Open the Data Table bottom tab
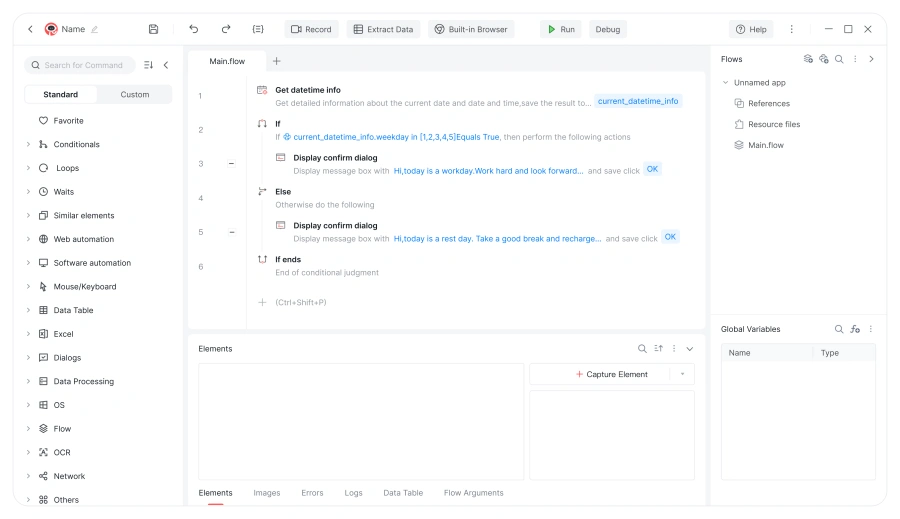This screenshot has height=519, width=900. pos(403,493)
